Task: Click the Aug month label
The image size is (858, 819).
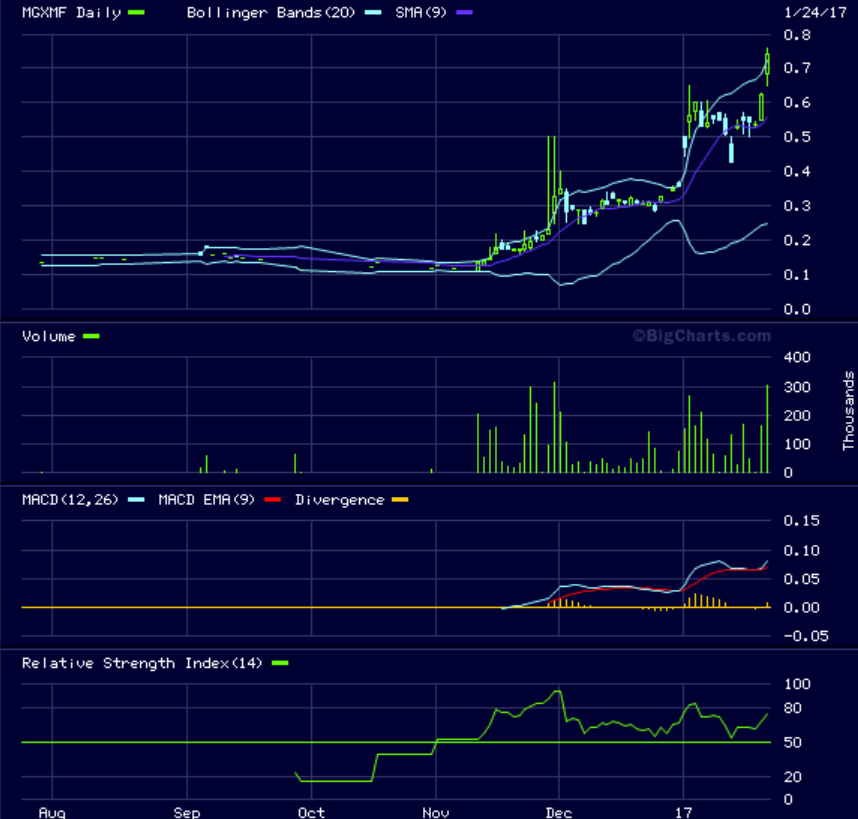Action: tap(52, 812)
